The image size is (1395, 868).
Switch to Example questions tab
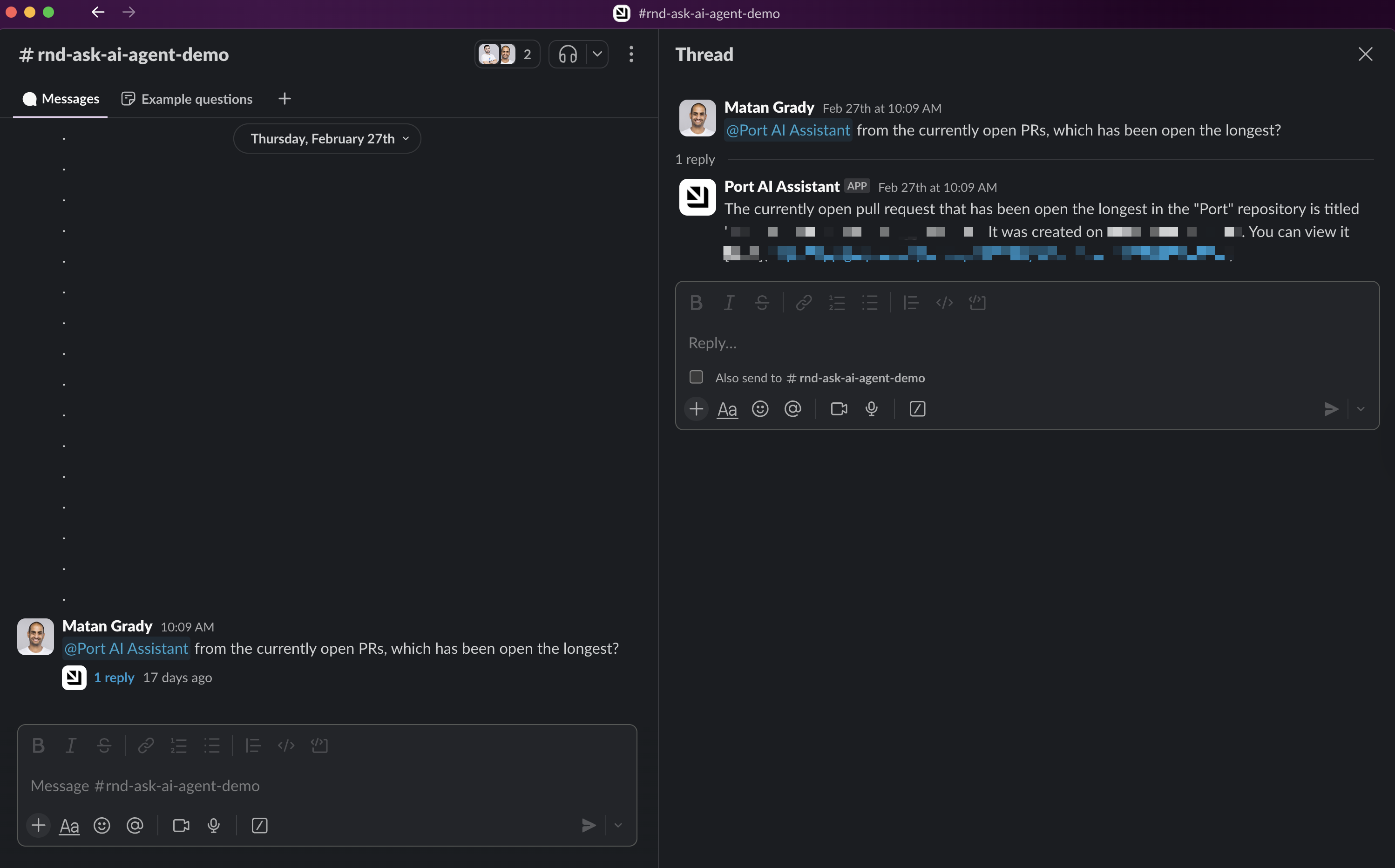187,99
